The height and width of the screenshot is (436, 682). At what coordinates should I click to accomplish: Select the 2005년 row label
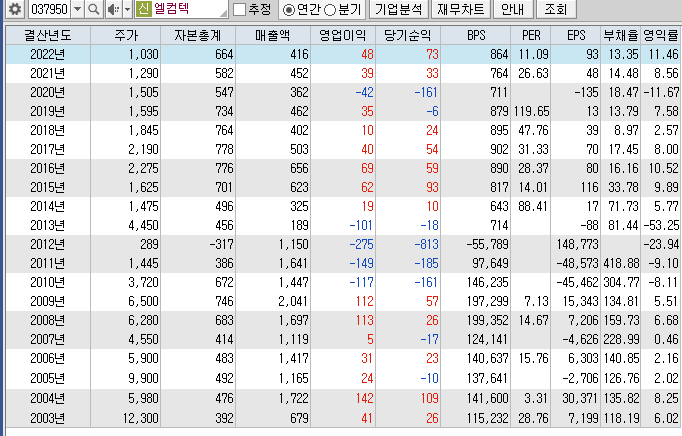[47, 378]
